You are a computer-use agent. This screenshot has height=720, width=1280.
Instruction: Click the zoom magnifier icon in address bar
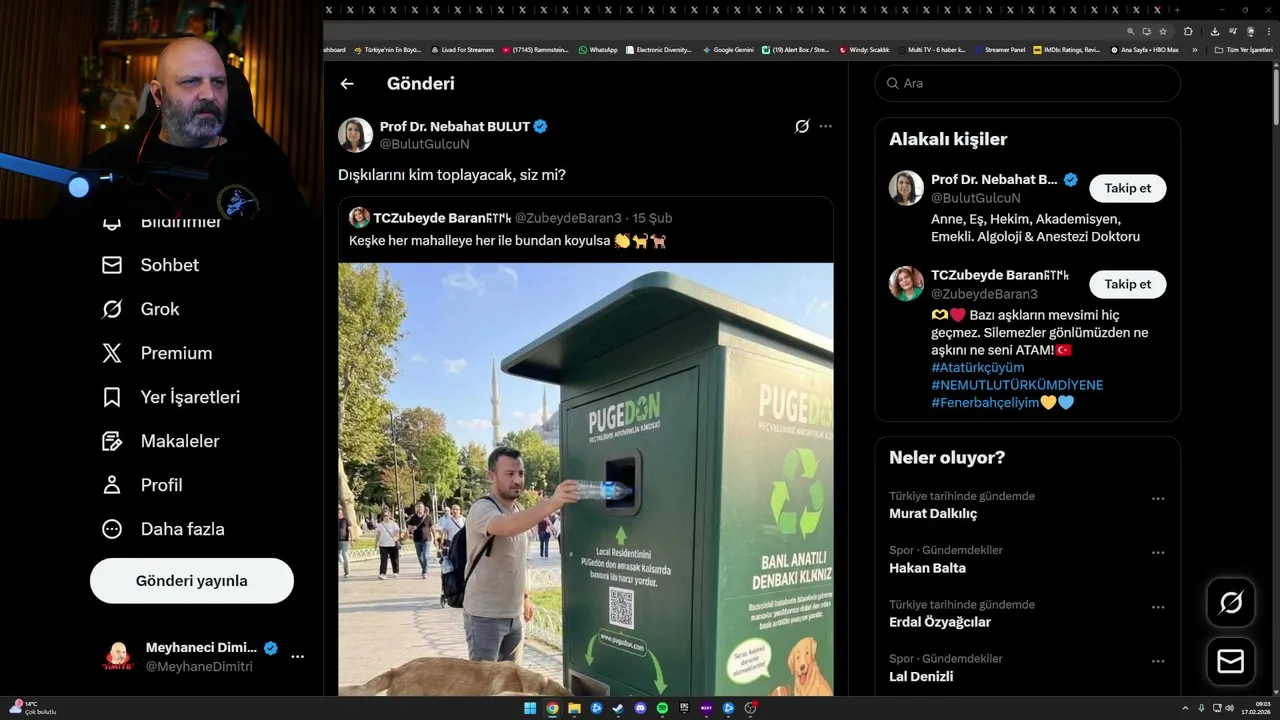tap(1131, 31)
